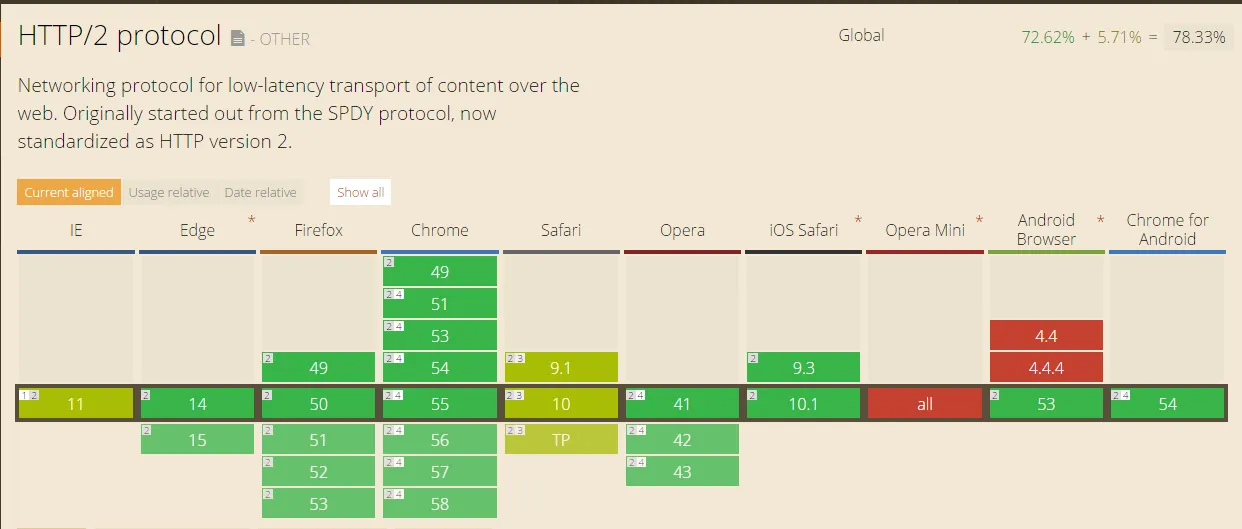Viewport: 1242px width, 529px height.
Task: Switch to Usage relative view
Action: 169,192
